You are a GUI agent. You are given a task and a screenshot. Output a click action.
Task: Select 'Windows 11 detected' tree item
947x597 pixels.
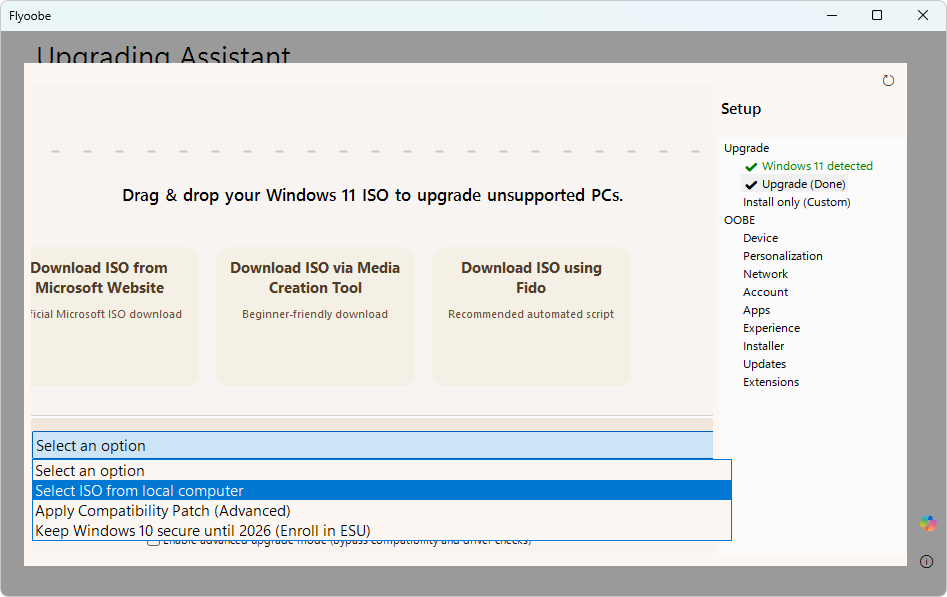point(817,166)
